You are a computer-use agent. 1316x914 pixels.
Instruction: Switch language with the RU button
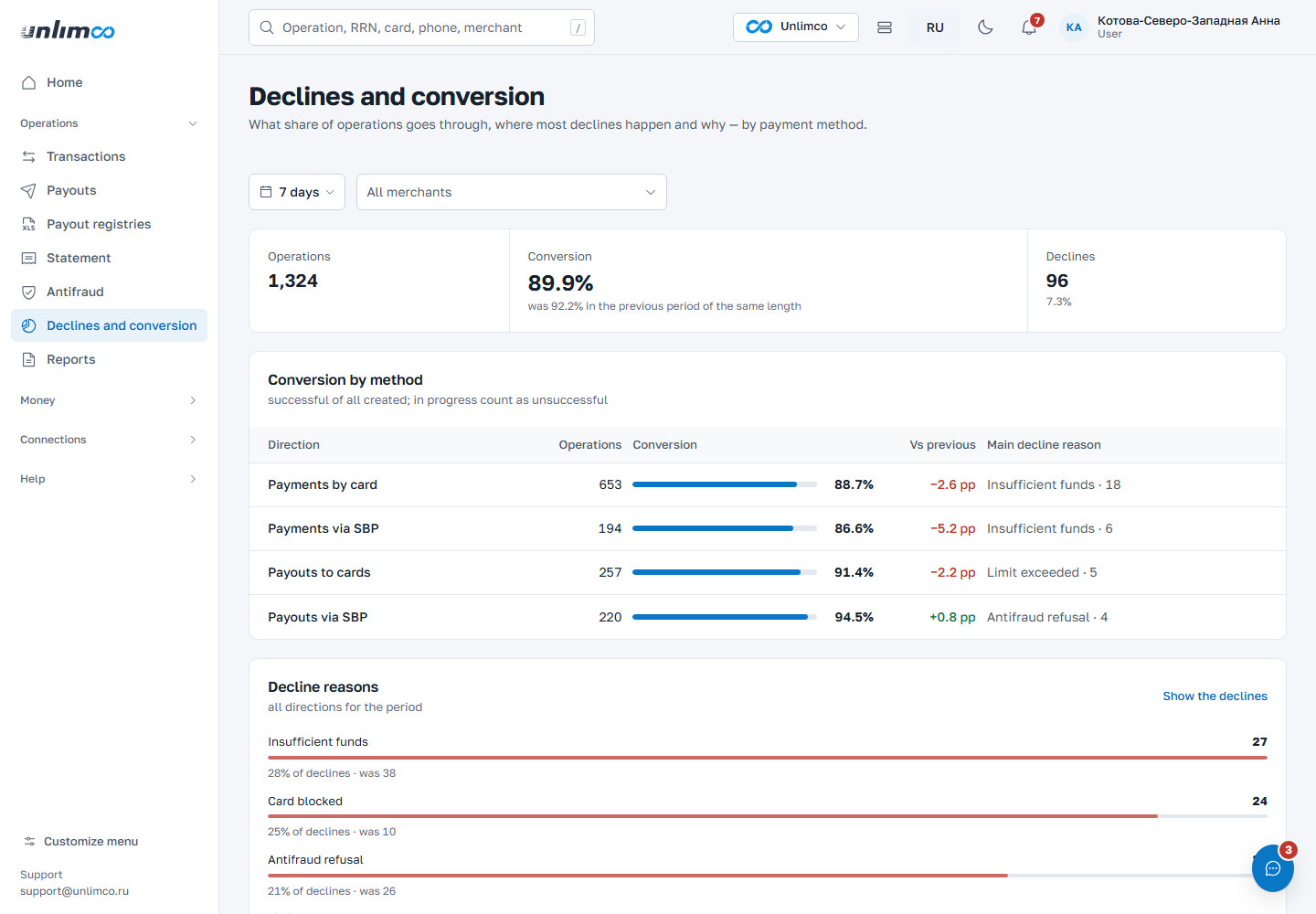coord(935,27)
